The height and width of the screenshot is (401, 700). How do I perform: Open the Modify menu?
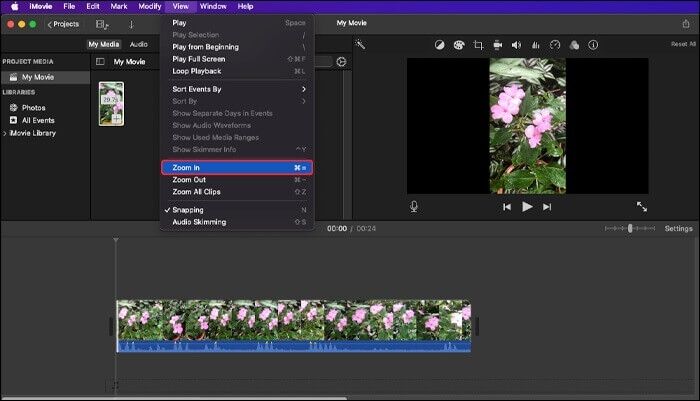150,6
